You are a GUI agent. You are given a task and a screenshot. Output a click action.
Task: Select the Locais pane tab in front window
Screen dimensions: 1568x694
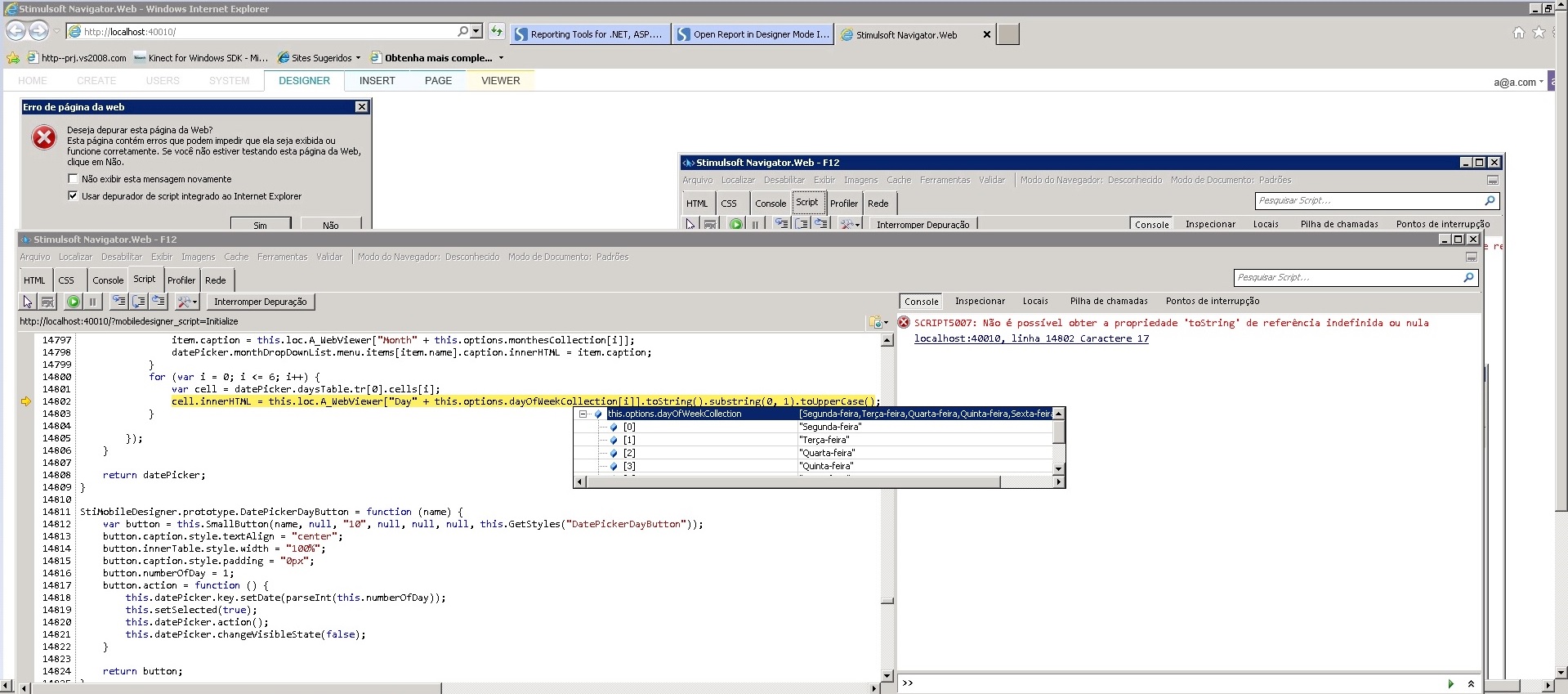1035,301
